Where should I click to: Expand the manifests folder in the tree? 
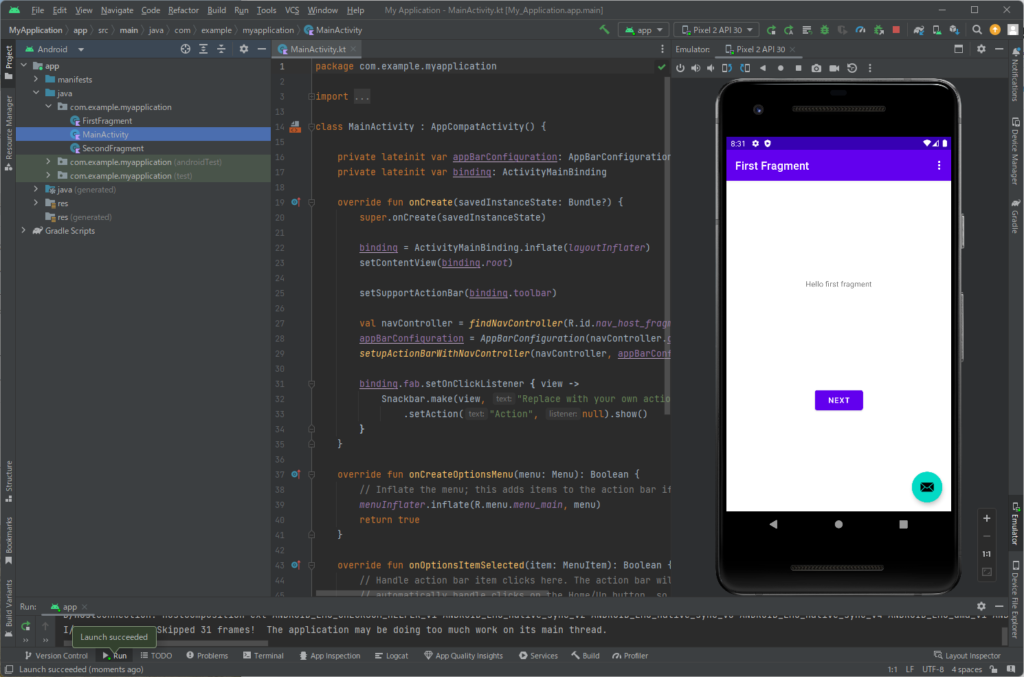pyautogui.click(x=37, y=79)
